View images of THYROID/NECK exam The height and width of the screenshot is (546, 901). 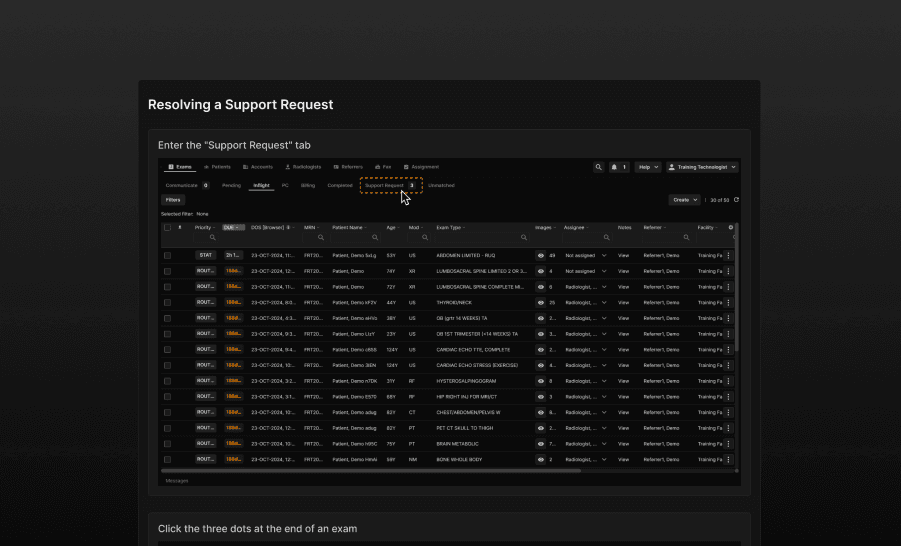click(541, 302)
